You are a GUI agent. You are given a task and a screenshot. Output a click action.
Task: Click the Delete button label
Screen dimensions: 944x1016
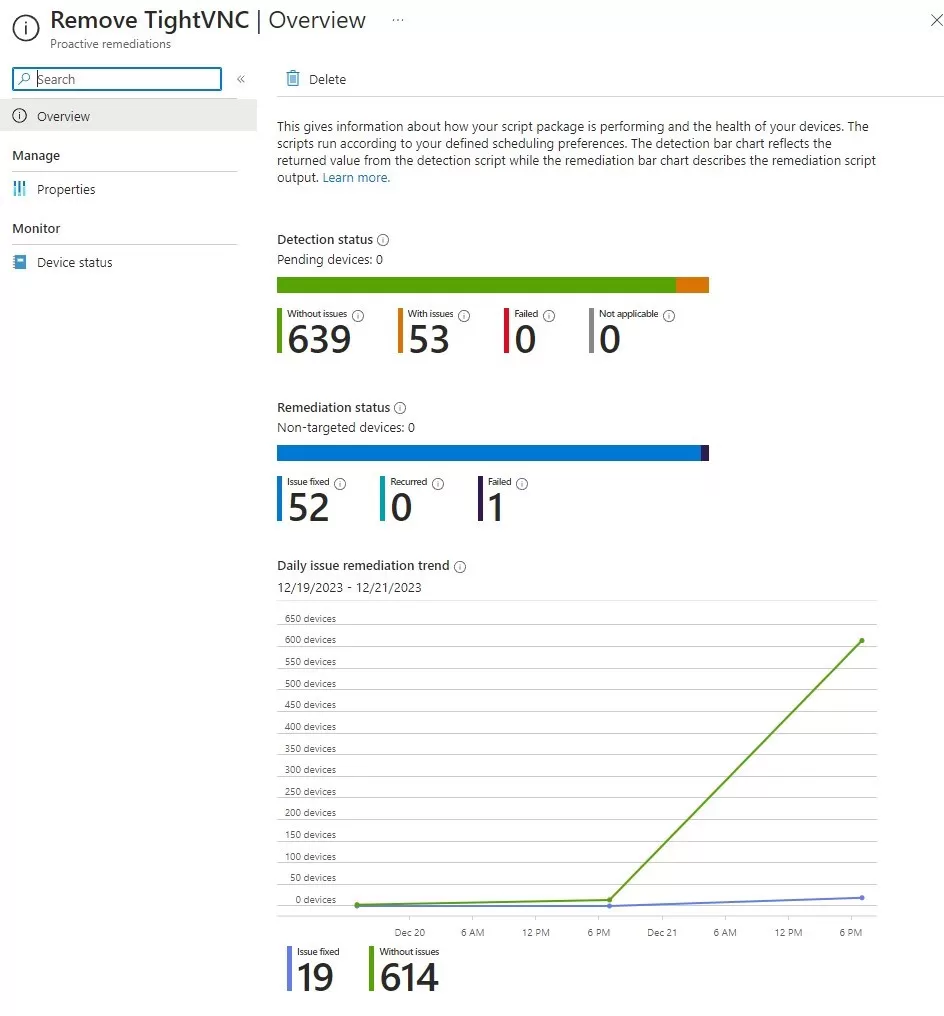click(x=327, y=79)
